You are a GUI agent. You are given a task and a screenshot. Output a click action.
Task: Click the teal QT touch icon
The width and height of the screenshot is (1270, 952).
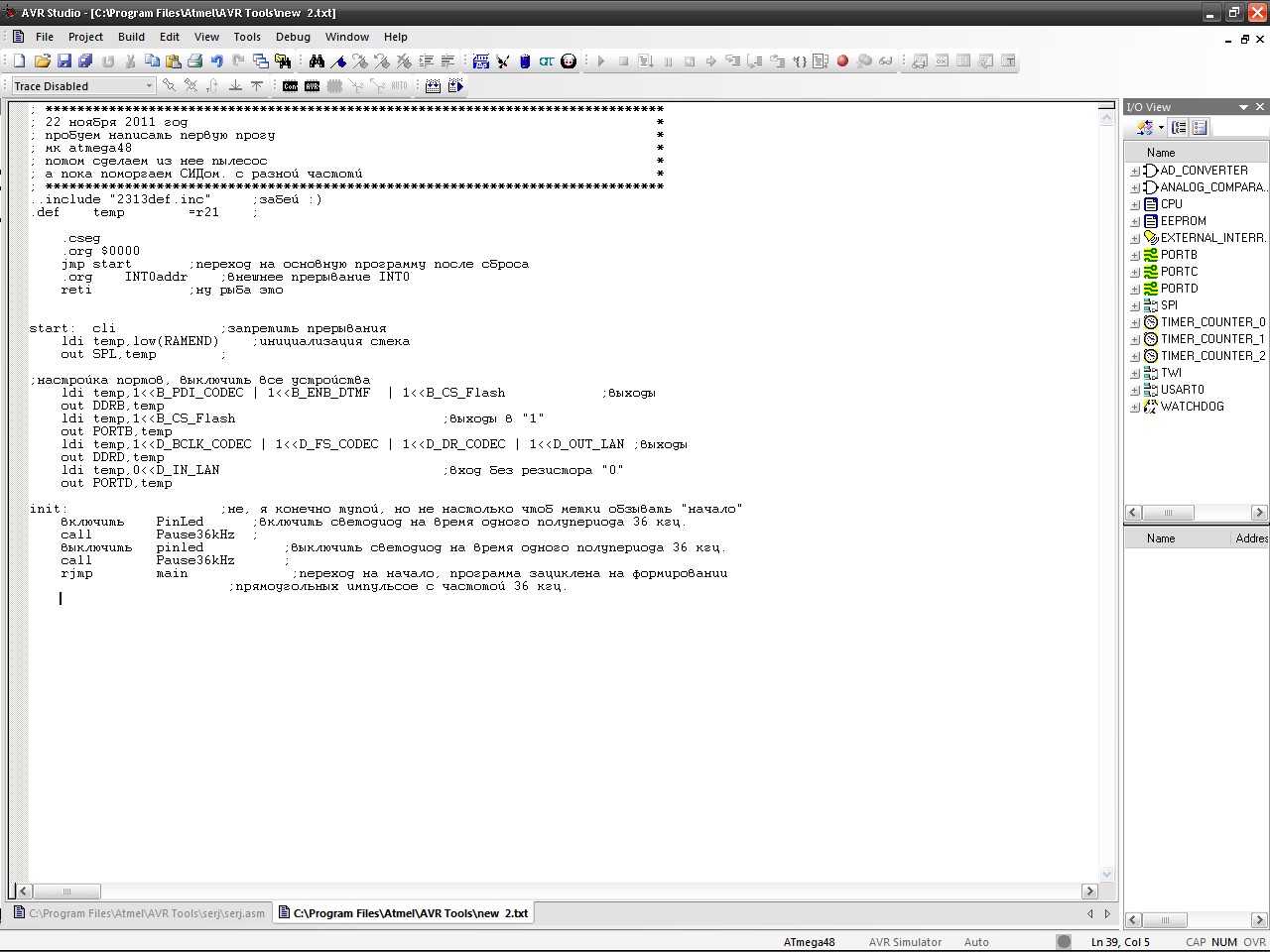point(547,61)
